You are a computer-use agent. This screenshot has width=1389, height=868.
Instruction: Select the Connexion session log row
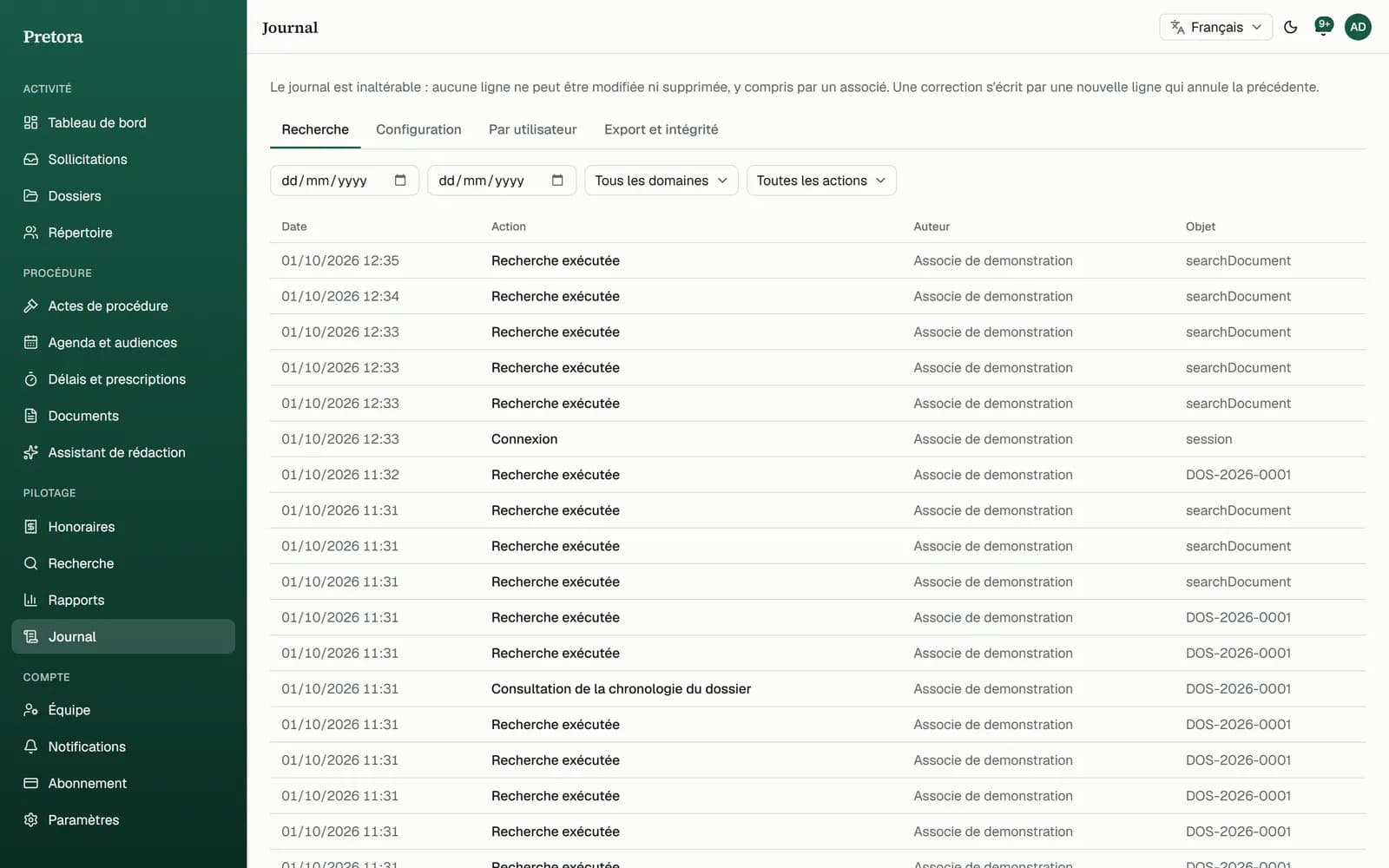tap(817, 439)
